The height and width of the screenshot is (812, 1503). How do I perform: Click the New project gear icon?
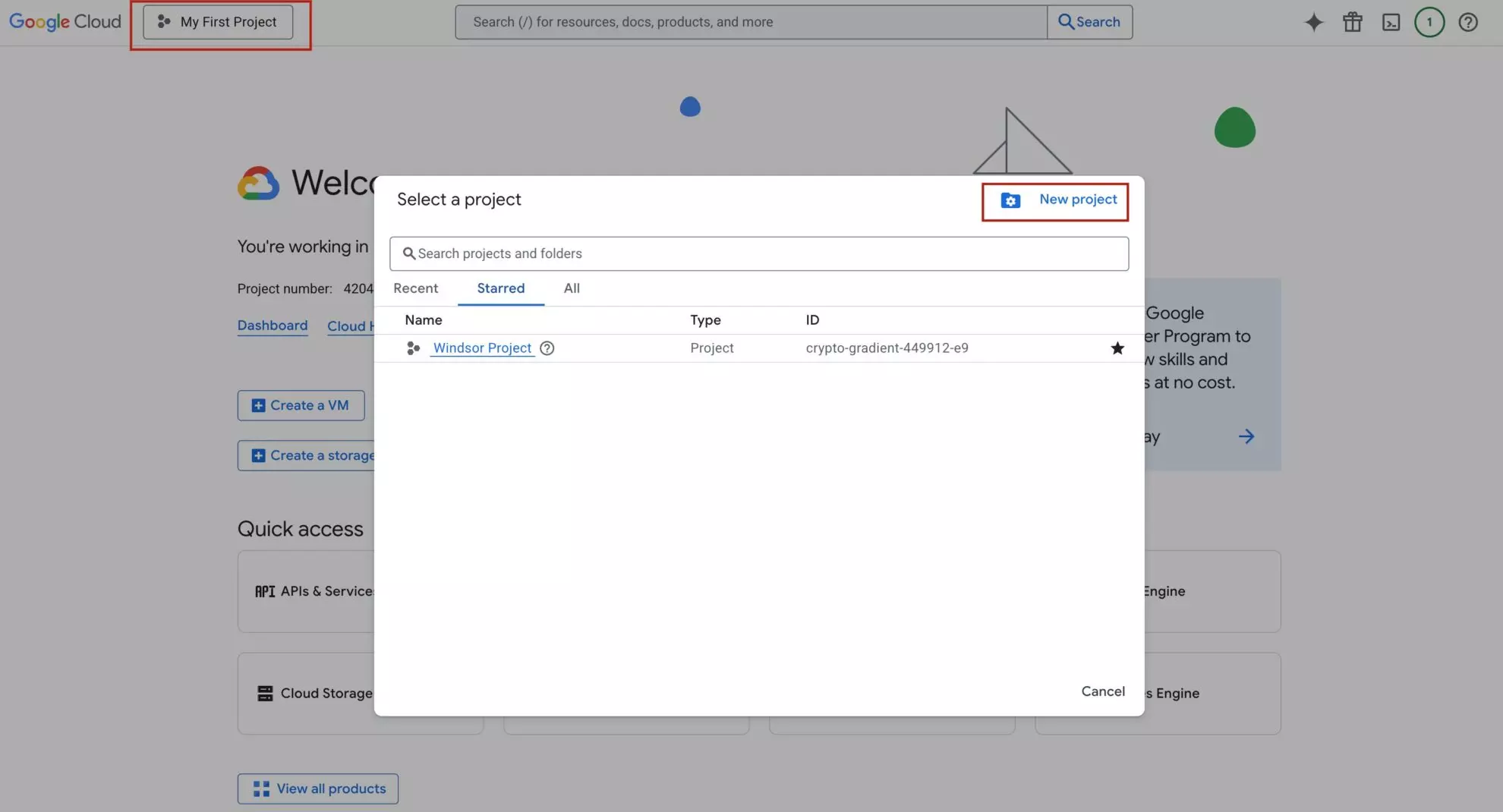point(1010,200)
